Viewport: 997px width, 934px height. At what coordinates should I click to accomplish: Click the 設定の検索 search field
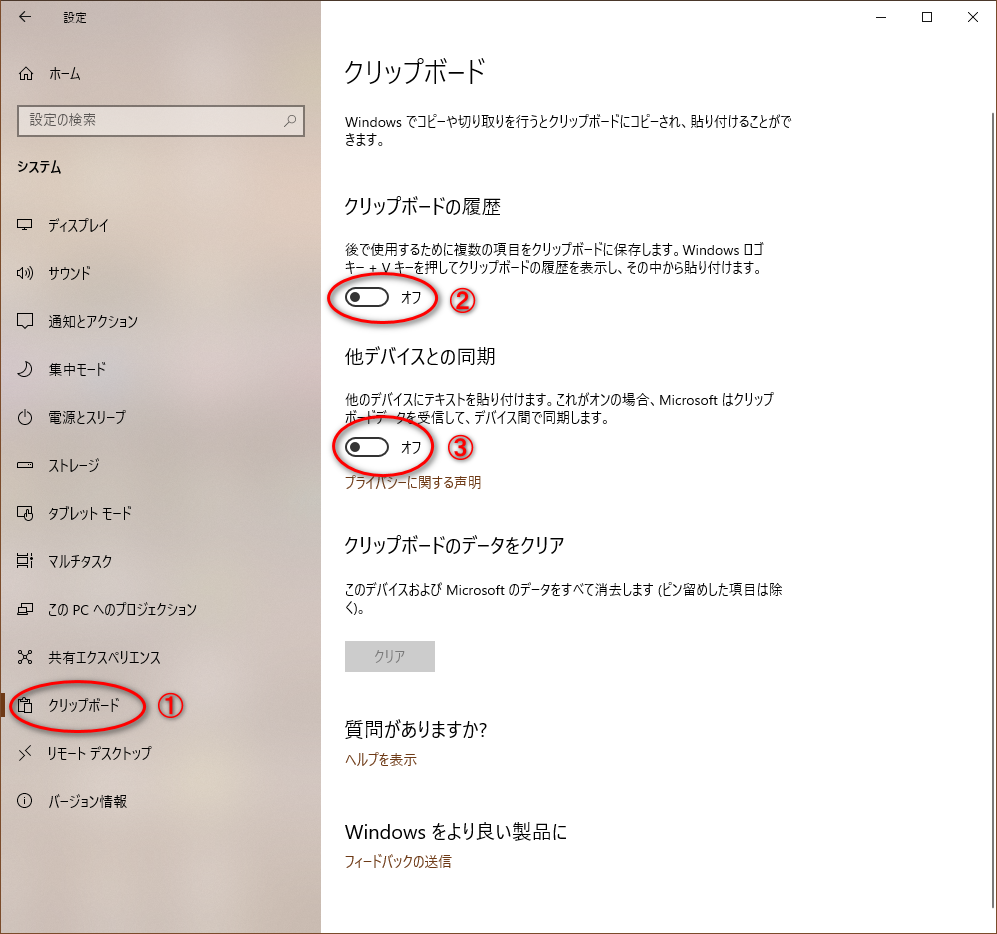[x=150, y=121]
